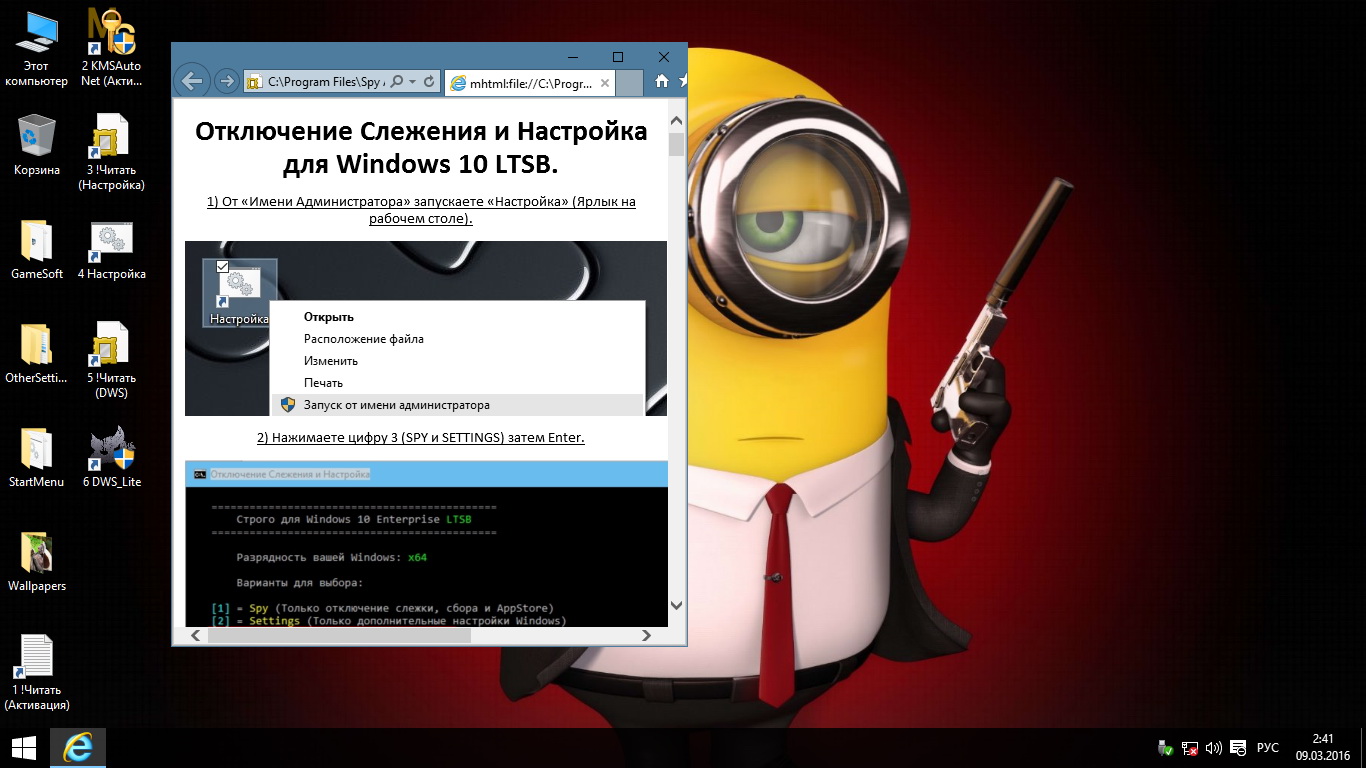
Task: Click the clock showing 2:41 09.03.2016
Action: pos(1323,748)
